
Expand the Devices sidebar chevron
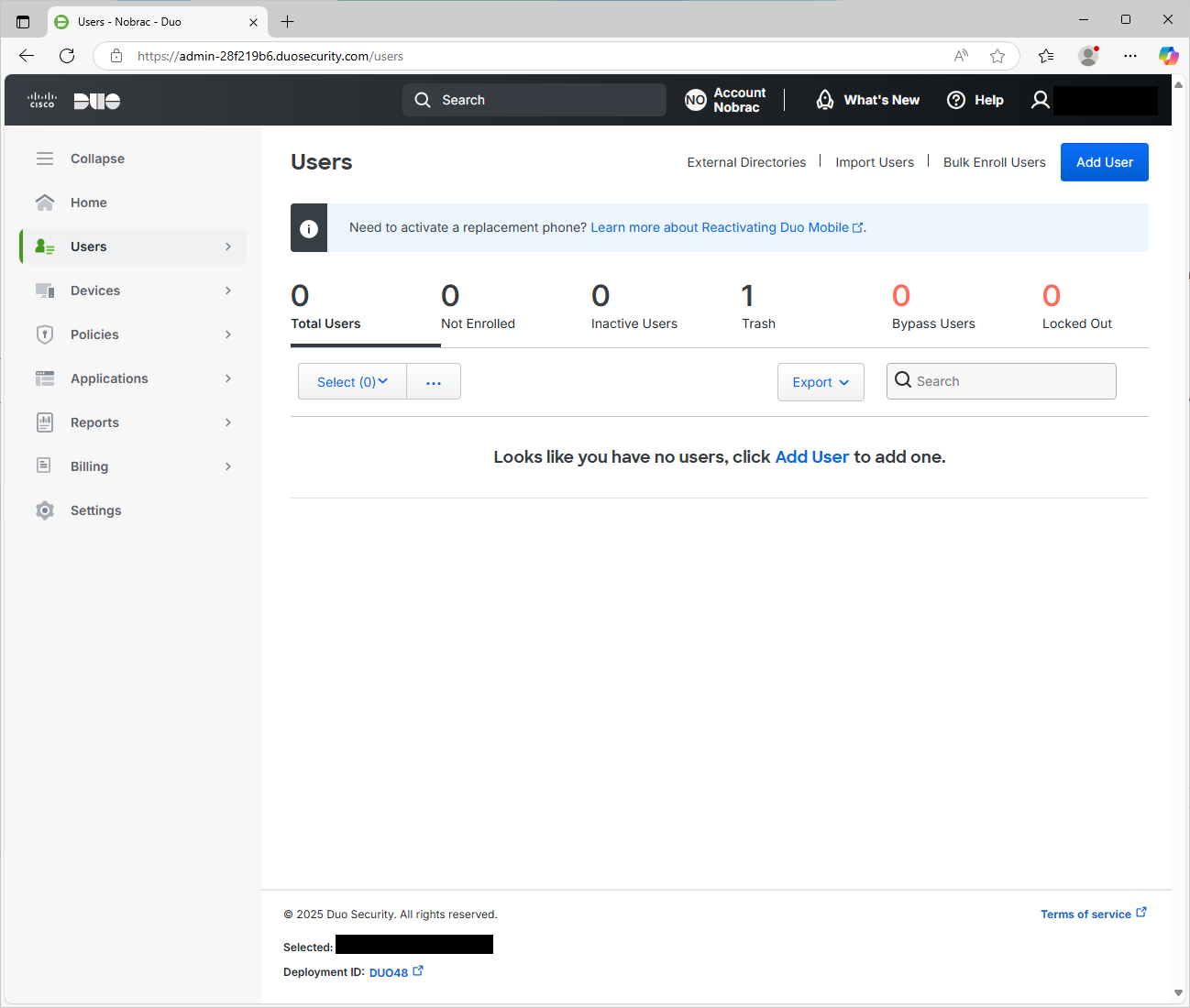point(228,290)
